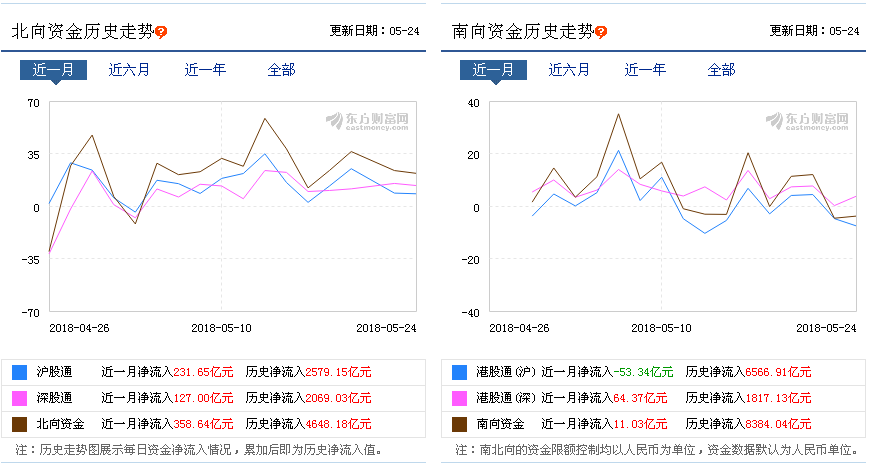Open help icon beside 北向资金历史走势 title
Image resolution: width=870 pixels, height=471 pixels.
tap(161, 32)
